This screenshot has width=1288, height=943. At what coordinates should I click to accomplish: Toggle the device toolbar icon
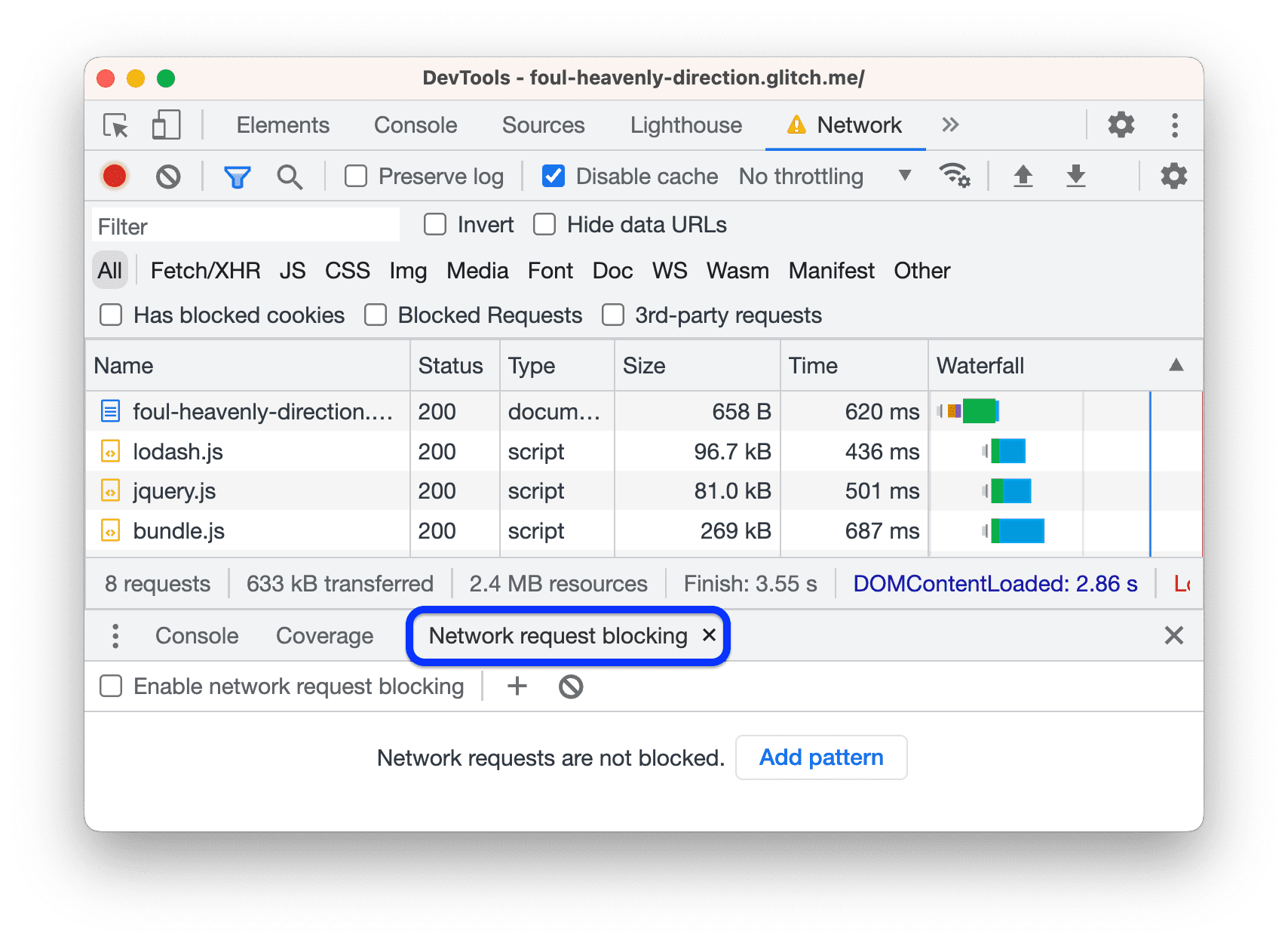coord(166,125)
